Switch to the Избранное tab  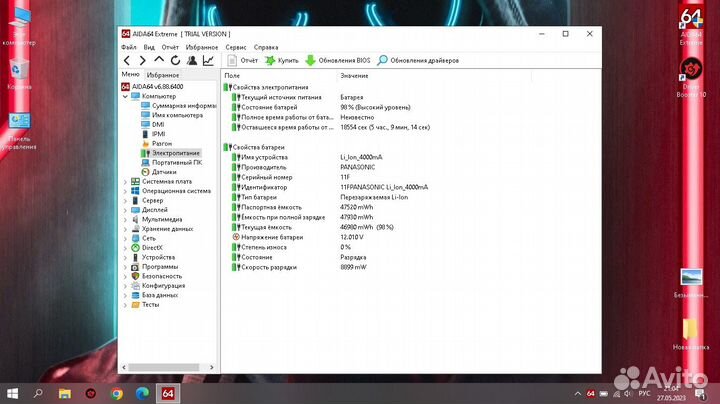click(163, 75)
